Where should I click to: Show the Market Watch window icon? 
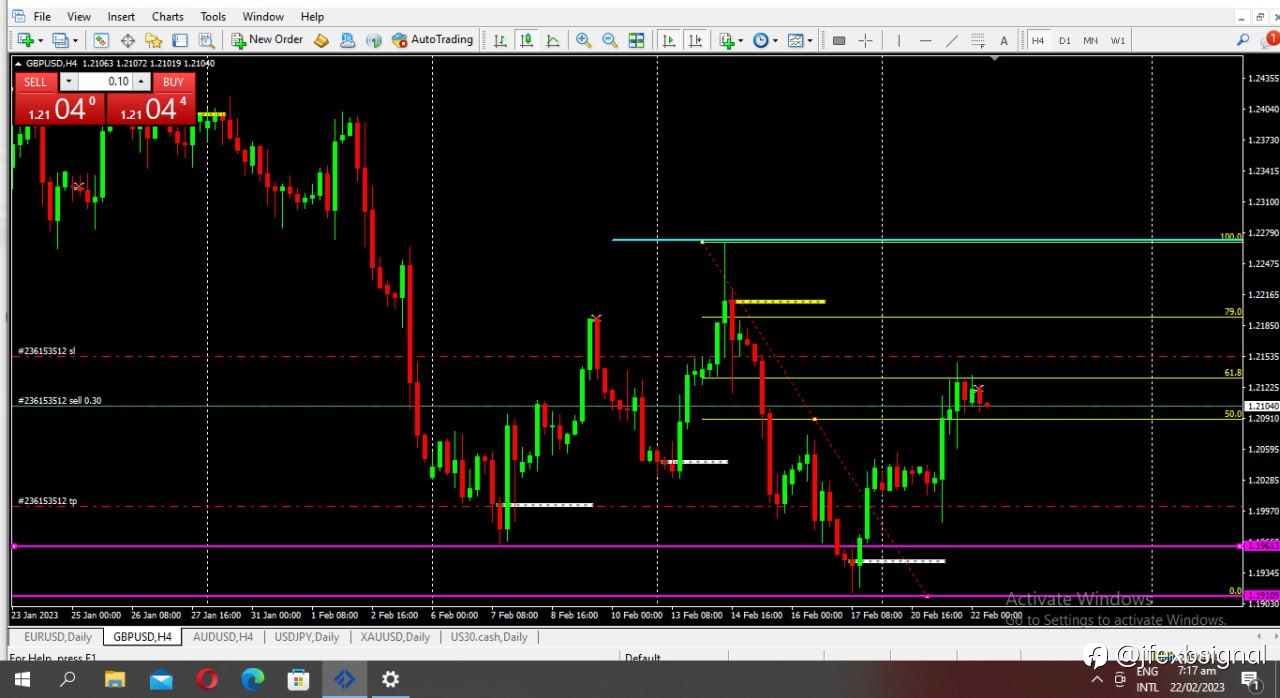[x=101, y=40]
